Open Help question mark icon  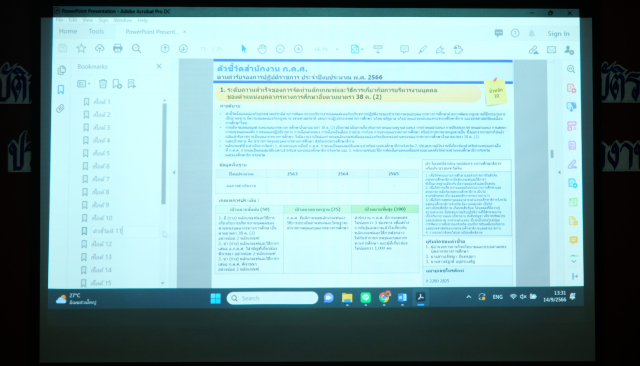coord(515,33)
